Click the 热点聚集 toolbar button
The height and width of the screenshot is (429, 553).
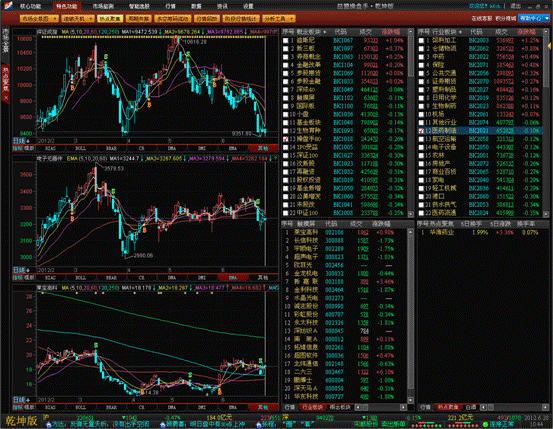pyautogui.click(x=110, y=19)
